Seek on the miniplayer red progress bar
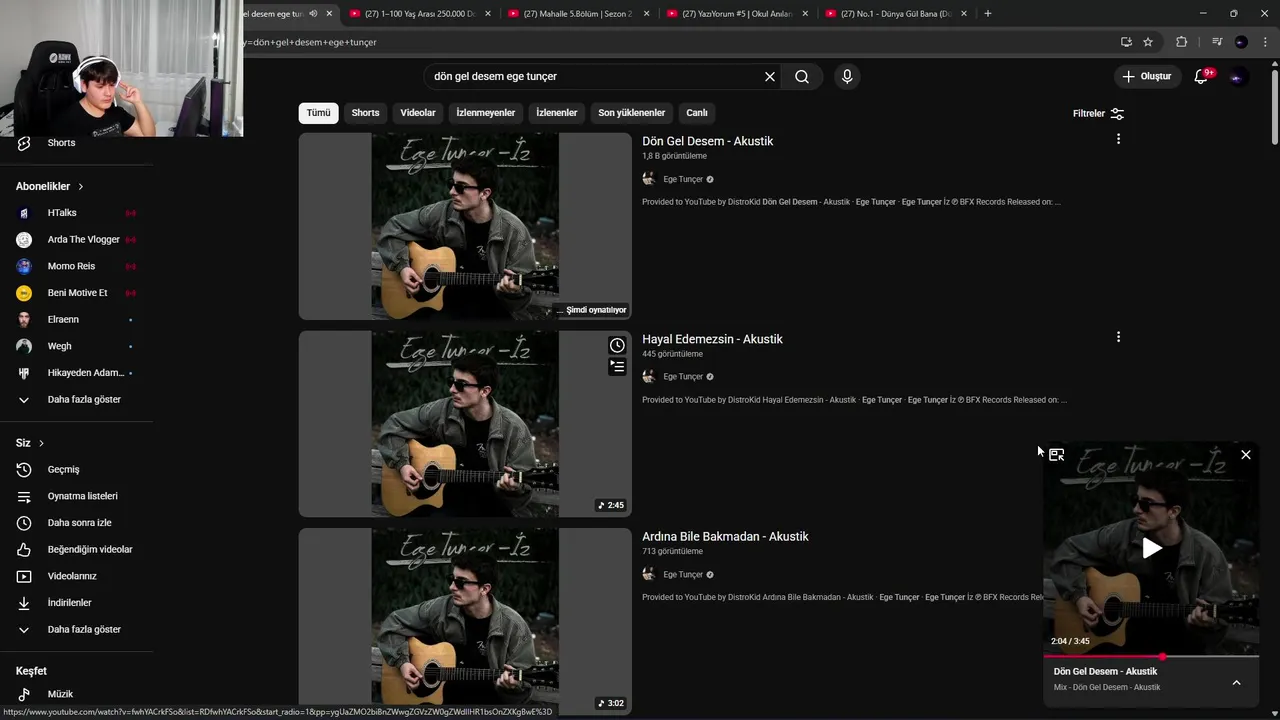The width and height of the screenshot is (1280, 720). [x=1151, y=657]
